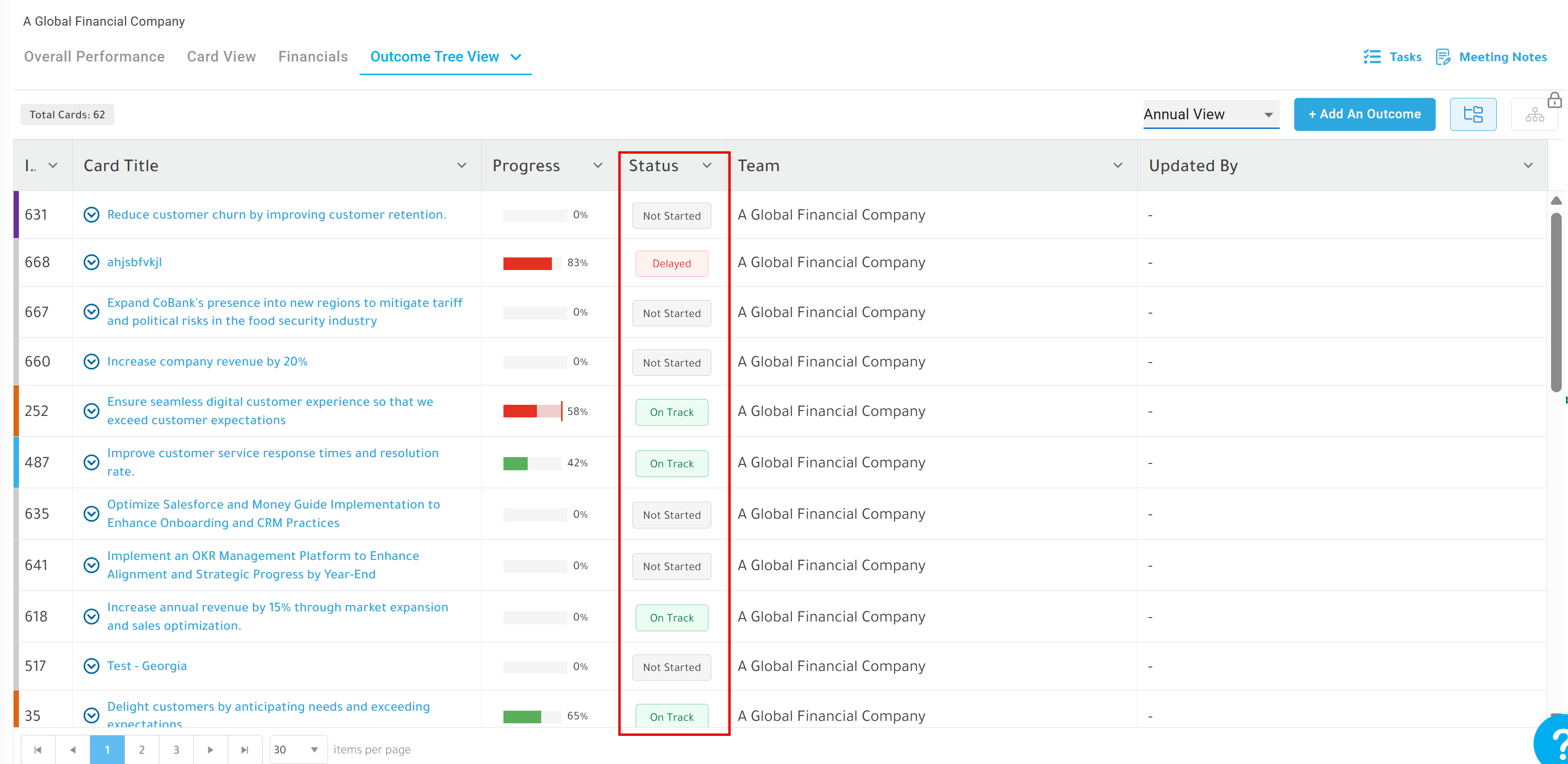Viewport: 1568px width, 764px height.
Task: Open the Updated By column menu
Action: tap(1528, 166)
